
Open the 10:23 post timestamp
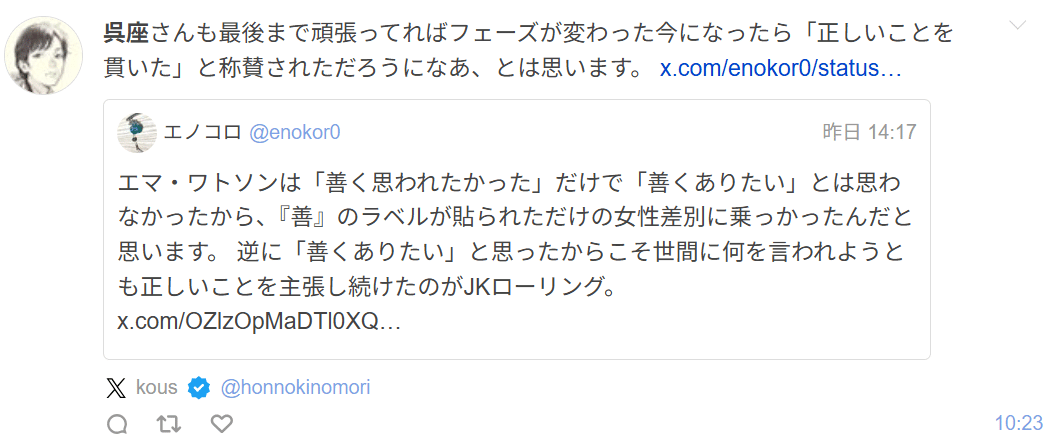click(1019, 423)
